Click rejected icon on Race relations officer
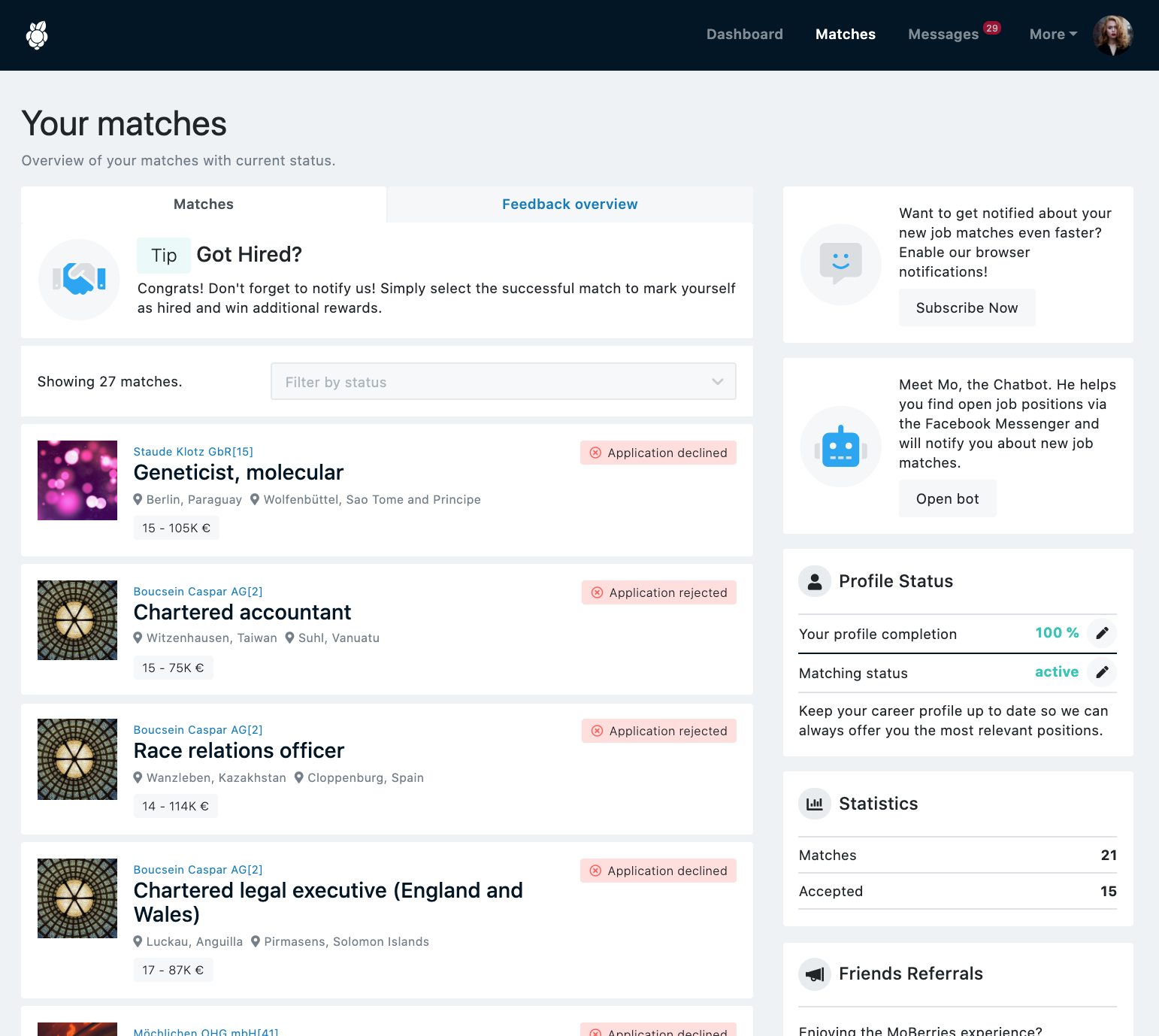Viewport: 1159px width, 1036px height. (597, 731)
